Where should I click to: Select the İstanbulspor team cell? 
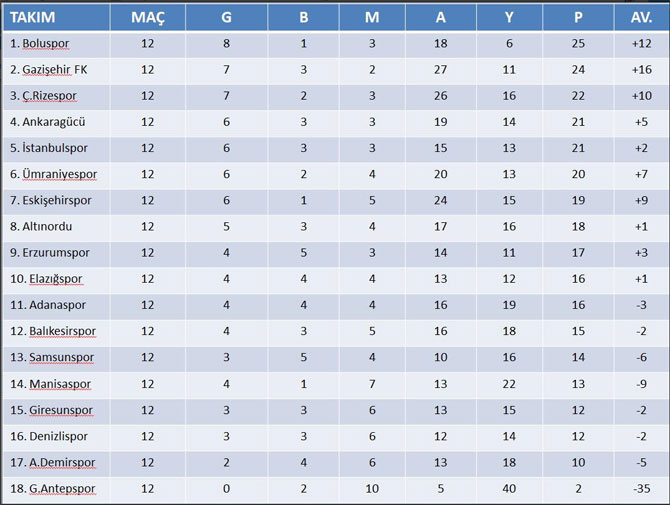point(56,148)
